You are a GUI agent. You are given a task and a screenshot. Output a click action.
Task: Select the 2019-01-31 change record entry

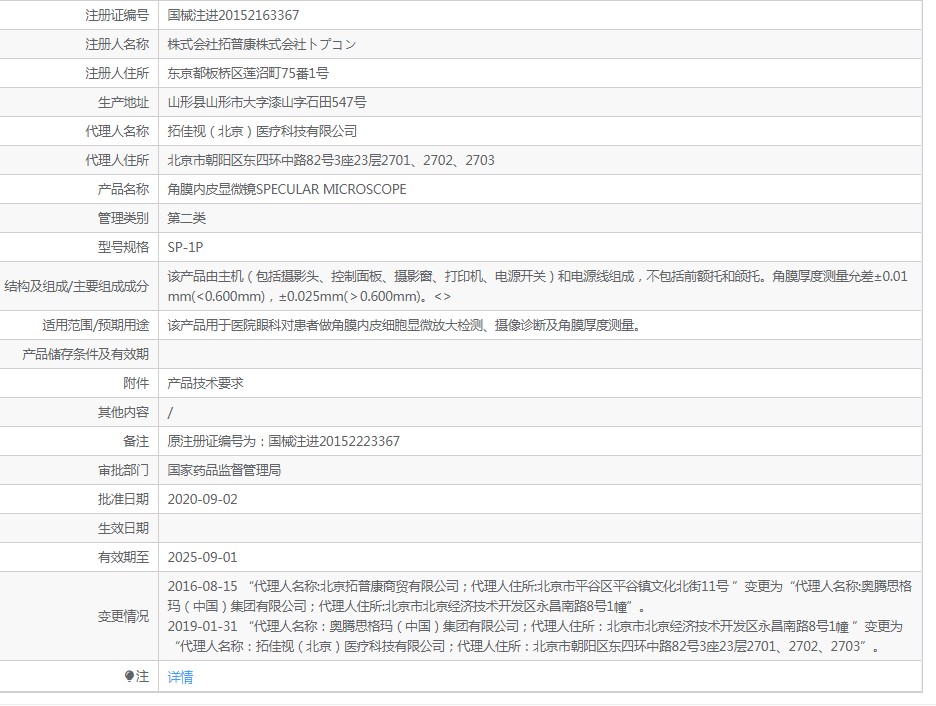pos(535,636)
